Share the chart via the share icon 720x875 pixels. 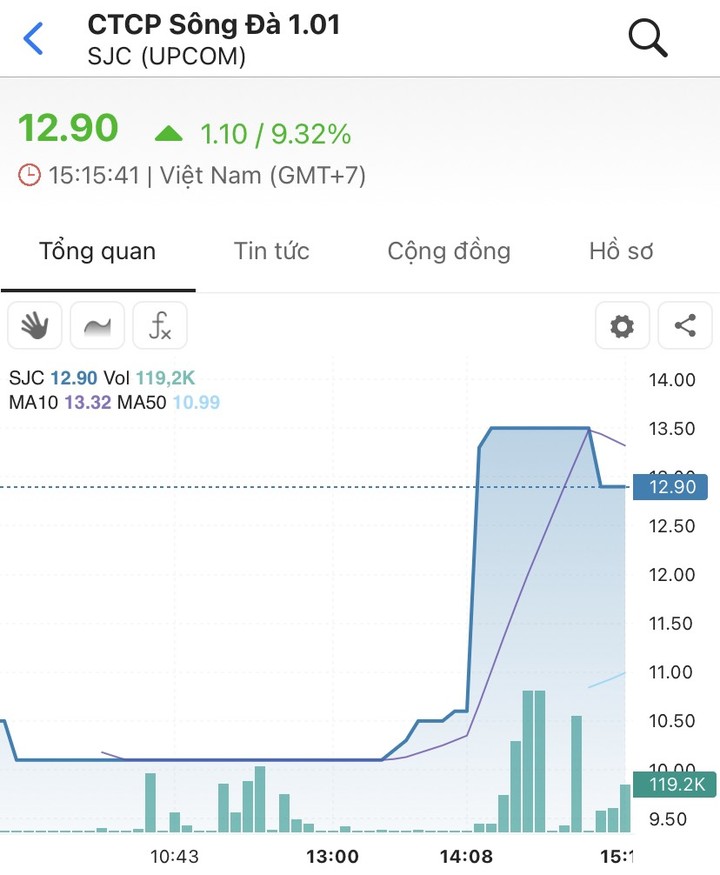tap(685, 325)
